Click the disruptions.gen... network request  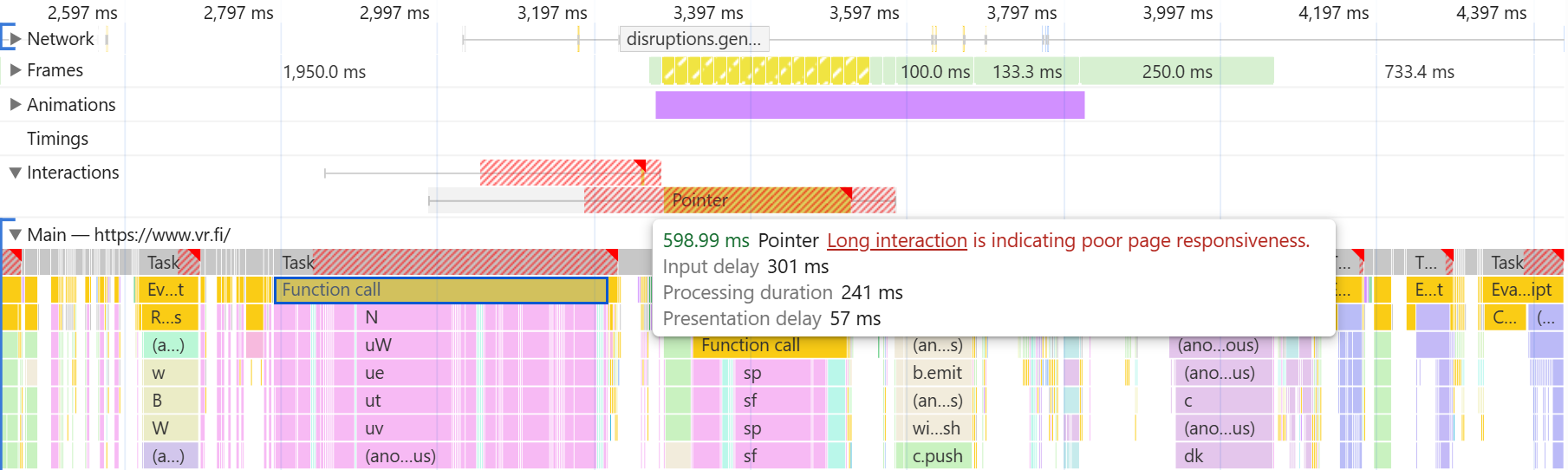[x=693, y=39]
